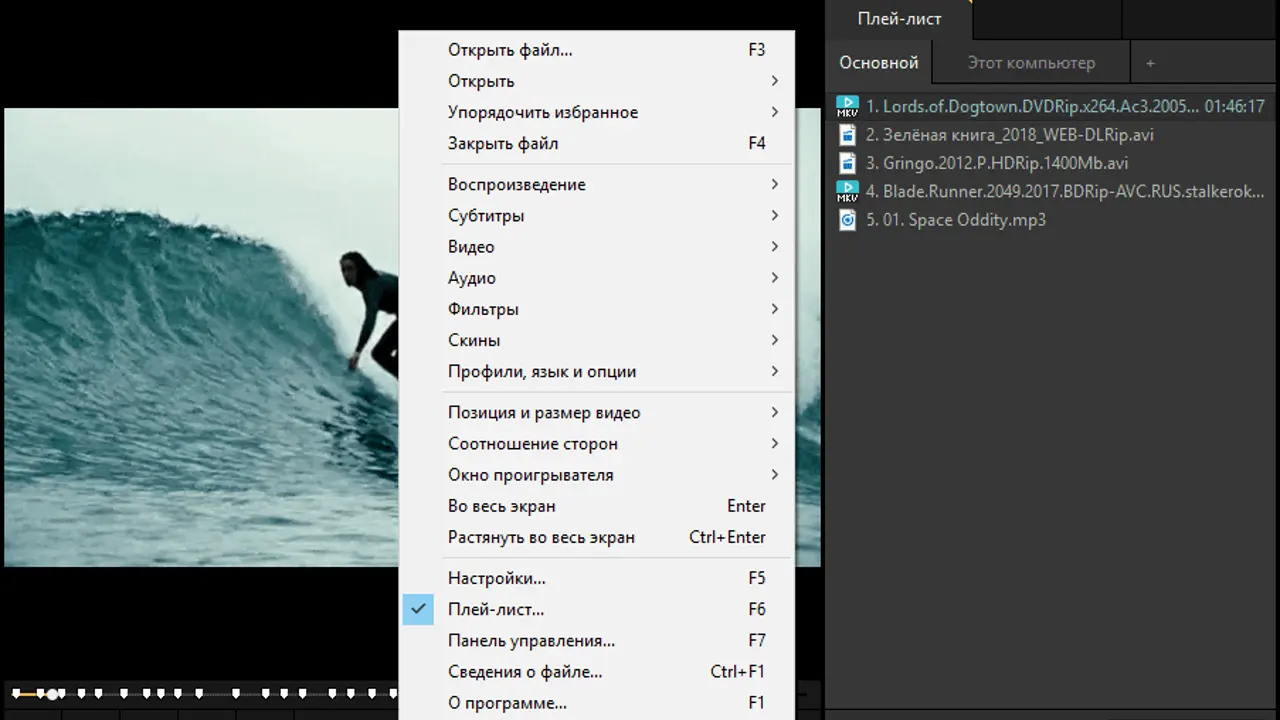Screen dimensions: 1280x720
Task: Click the MKV icon beside Lords.of.Dogtown
Action: (x=847, y=106)
